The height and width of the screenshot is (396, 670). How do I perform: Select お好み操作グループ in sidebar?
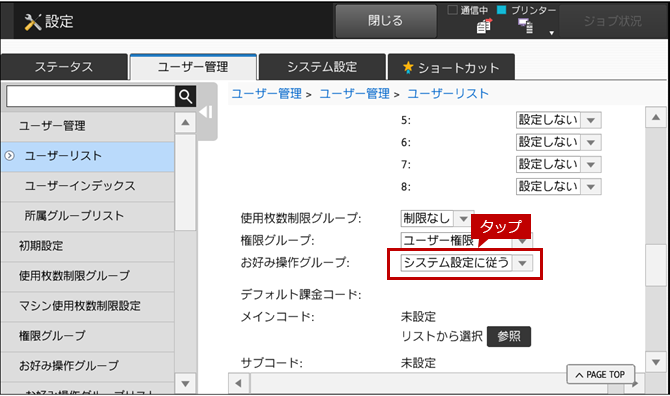tap(88, 366)
